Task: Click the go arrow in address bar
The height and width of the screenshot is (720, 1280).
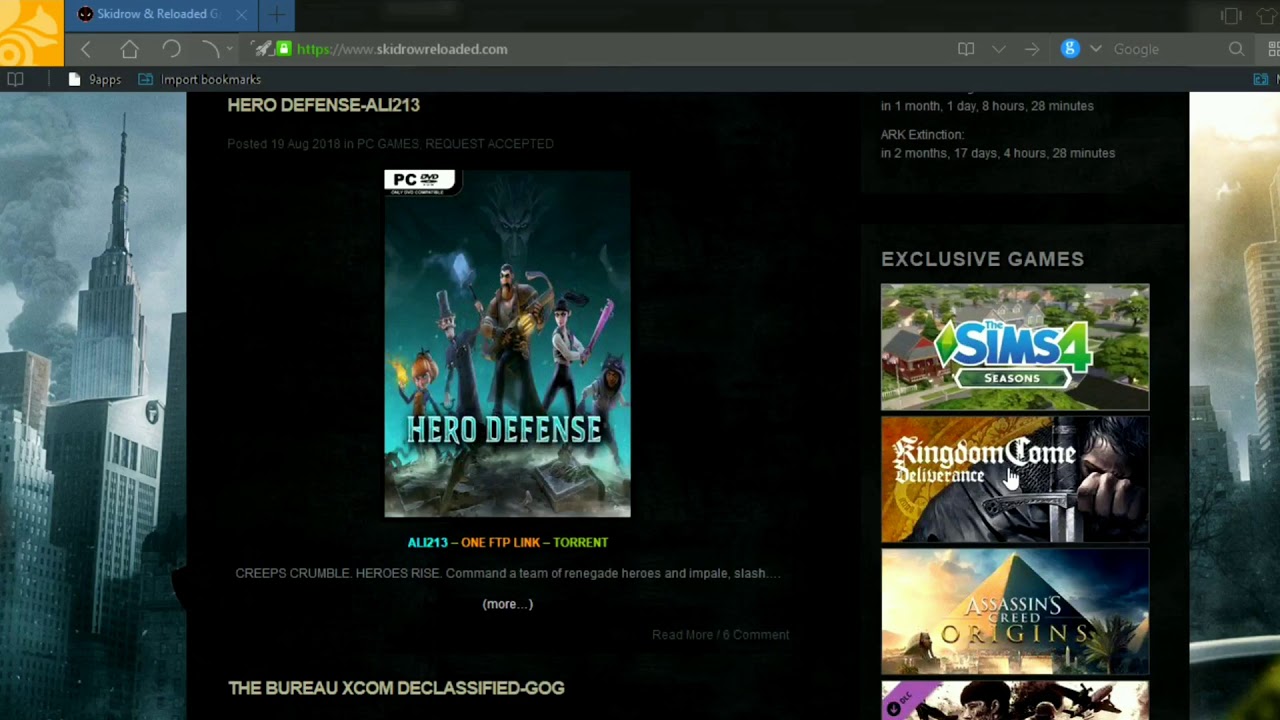Action: (x=1032, y=49)
